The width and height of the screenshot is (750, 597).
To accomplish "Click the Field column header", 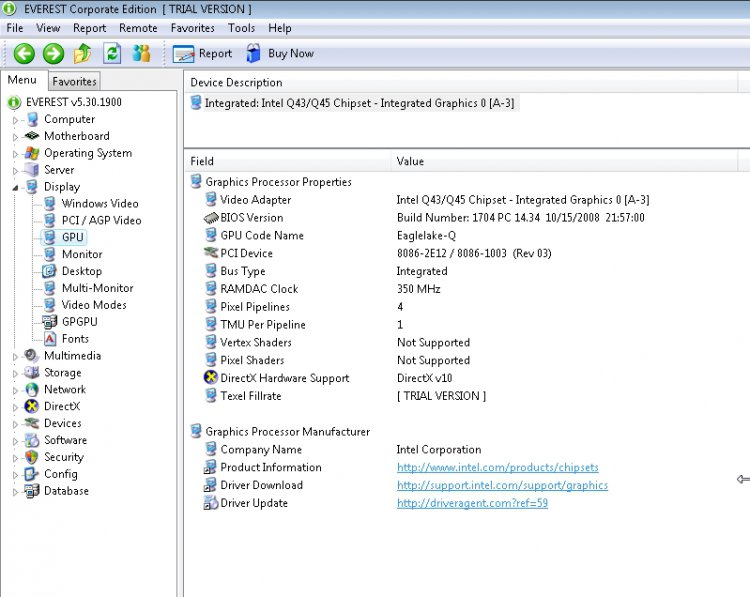I will [x=288, y=161].
